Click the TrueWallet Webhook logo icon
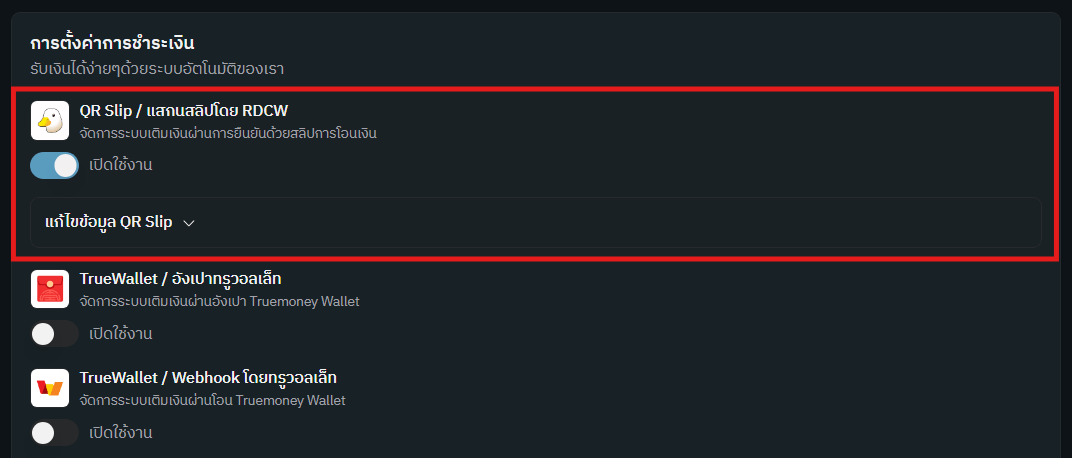Image resolution: width=1072 pixels, height=458 pixels. click(50, 387)
